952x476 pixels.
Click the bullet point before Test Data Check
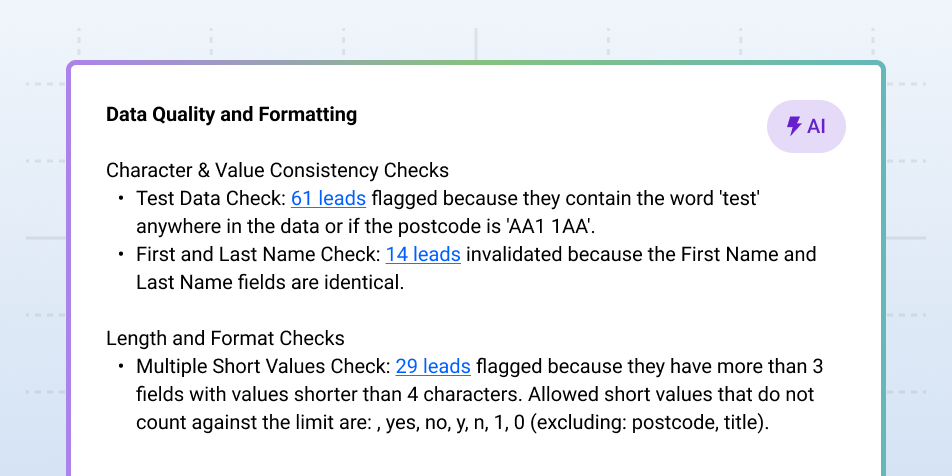pos(121,199)
